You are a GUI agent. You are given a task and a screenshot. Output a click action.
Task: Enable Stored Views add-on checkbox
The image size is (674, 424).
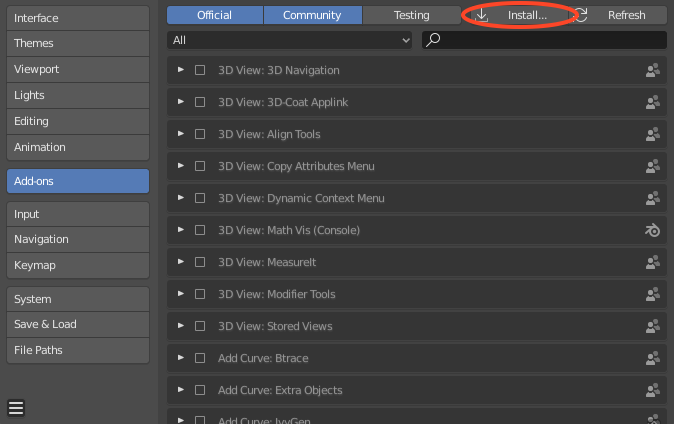click(x=200, y=326)
